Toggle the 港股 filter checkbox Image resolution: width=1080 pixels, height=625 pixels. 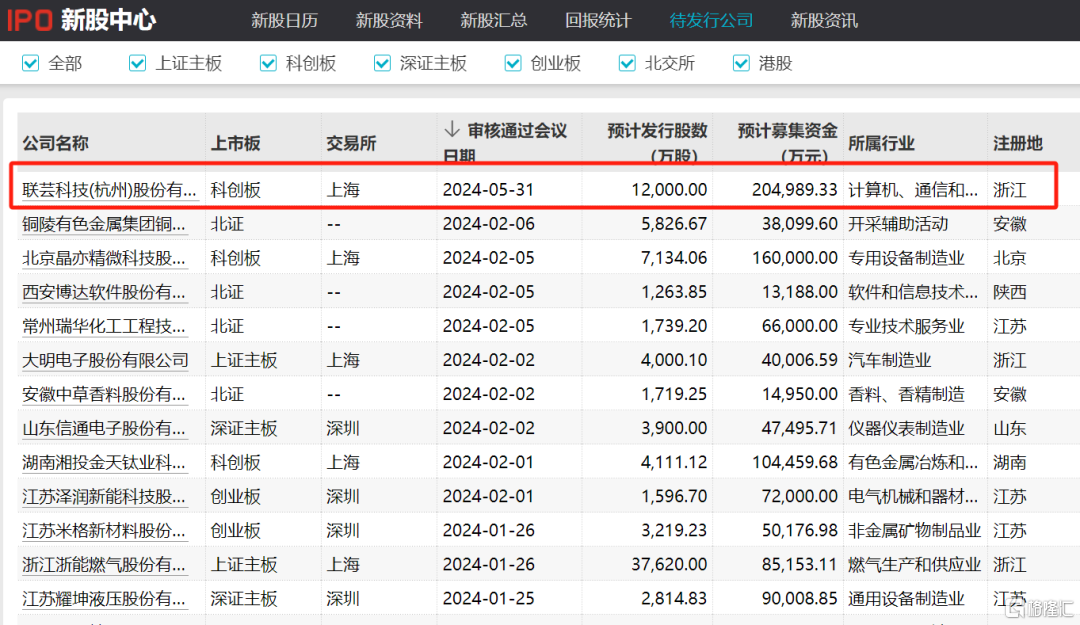[741, 63]
